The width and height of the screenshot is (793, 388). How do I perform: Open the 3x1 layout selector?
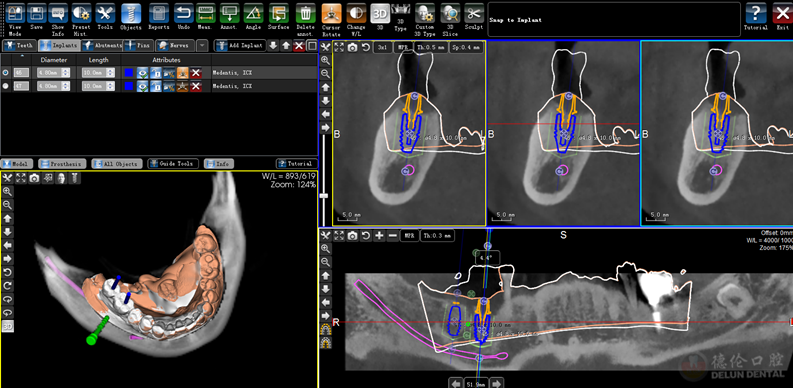click(x=382, y=48)
